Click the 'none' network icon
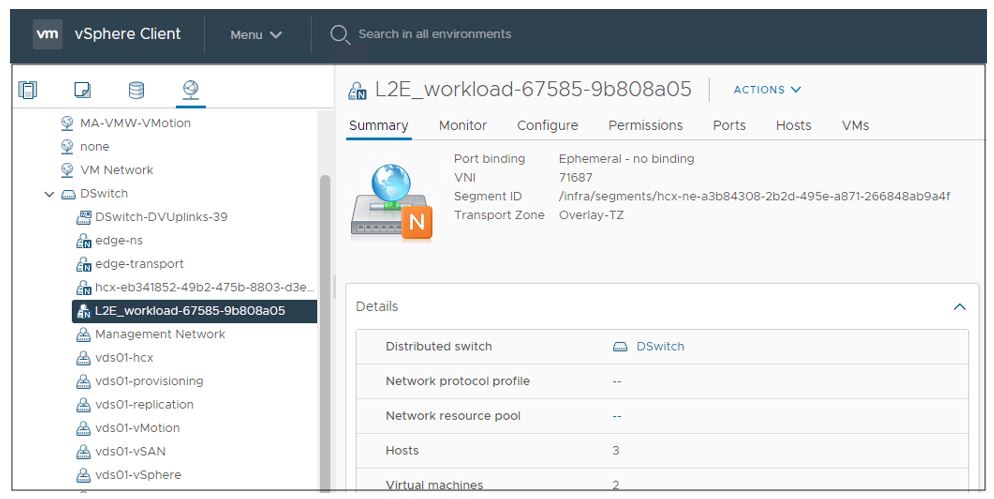Screen dimensions: 994x499 point(67,146)
